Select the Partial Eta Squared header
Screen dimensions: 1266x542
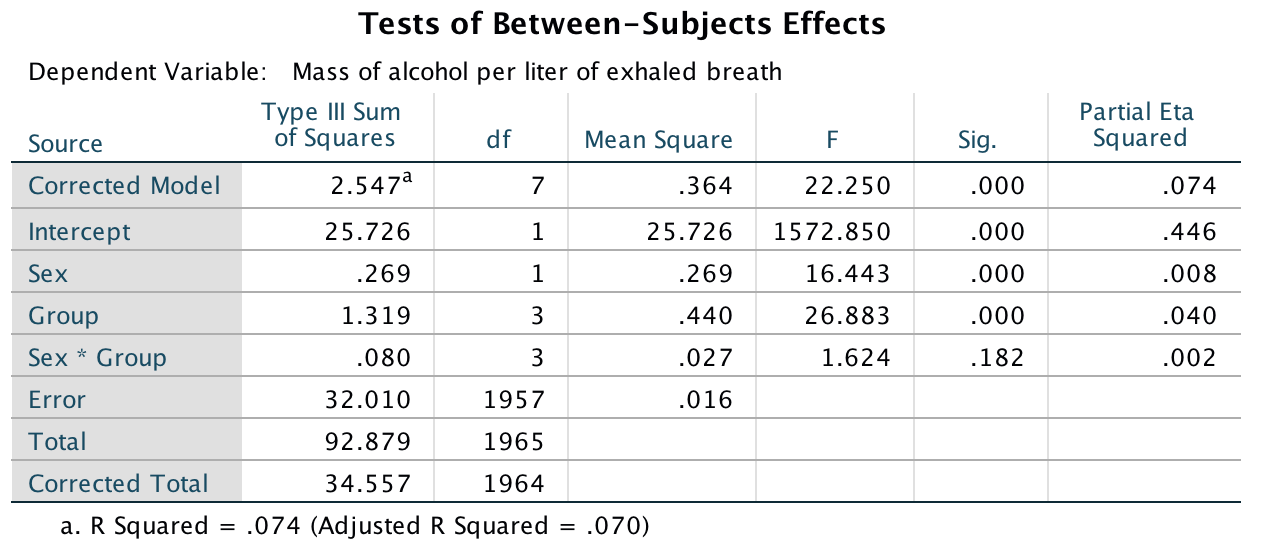[x=1138, y=125]
